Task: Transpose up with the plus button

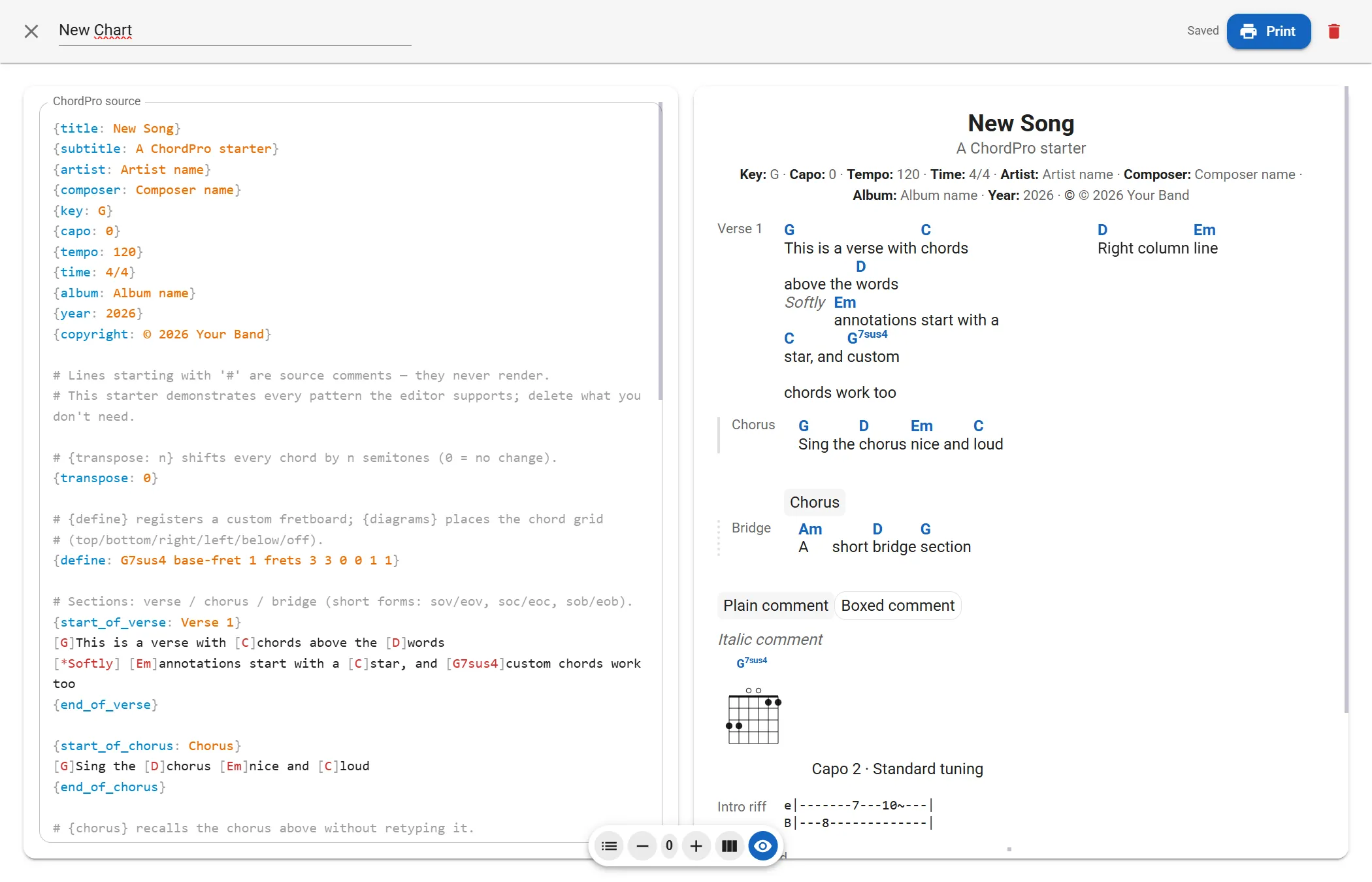Action: click(x=696, y=846)
